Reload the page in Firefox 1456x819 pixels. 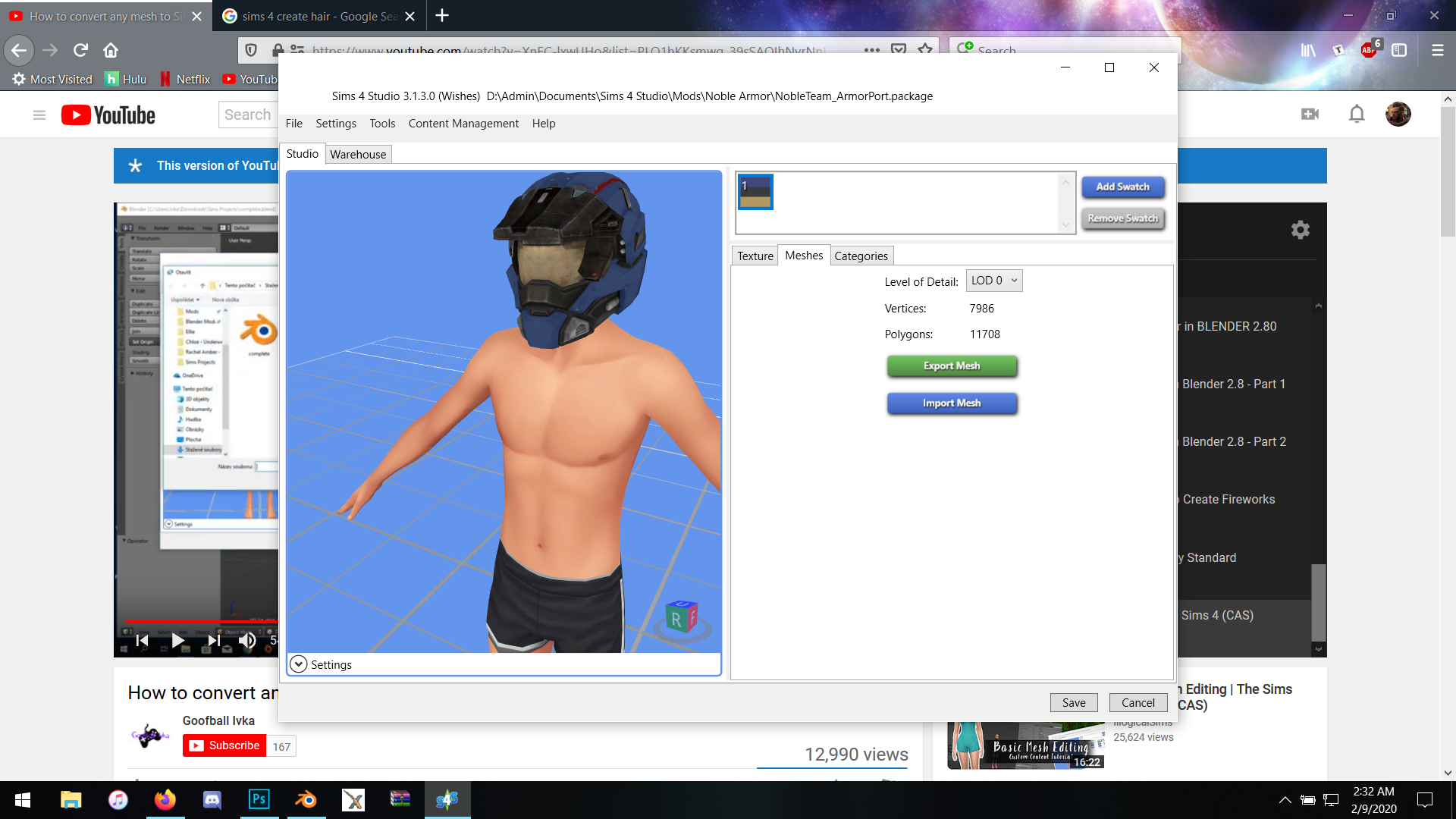pos(80,50)
